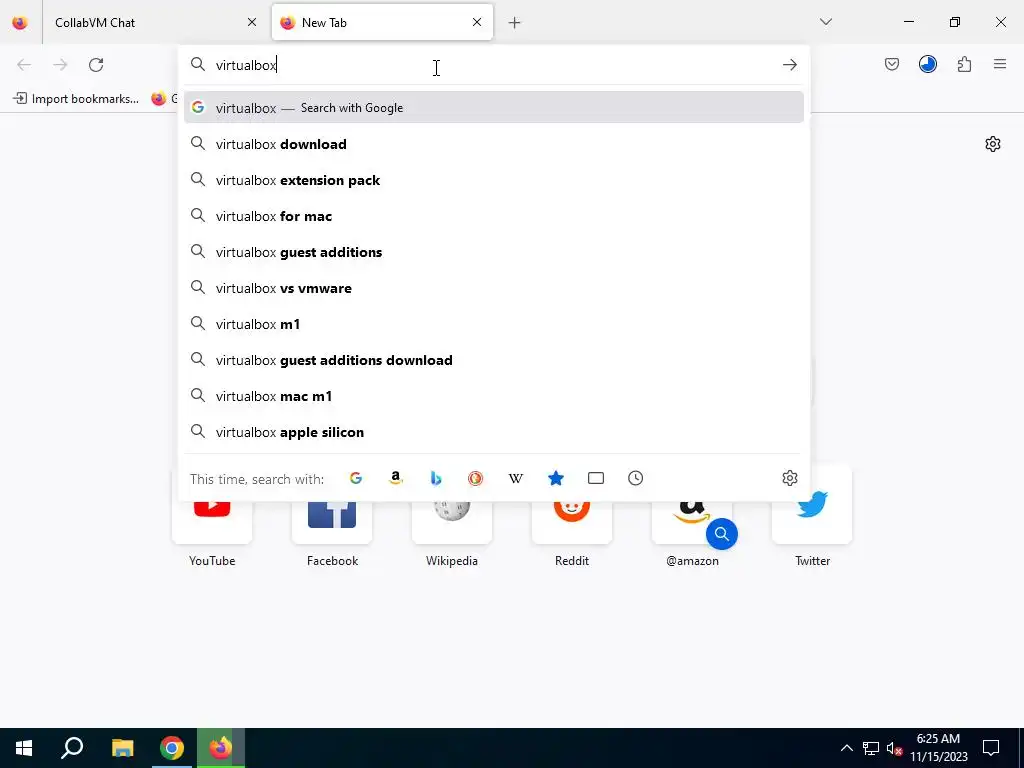Choose virtualbox mac m1 suggestion
The image size is (1024, 768).
493,396
